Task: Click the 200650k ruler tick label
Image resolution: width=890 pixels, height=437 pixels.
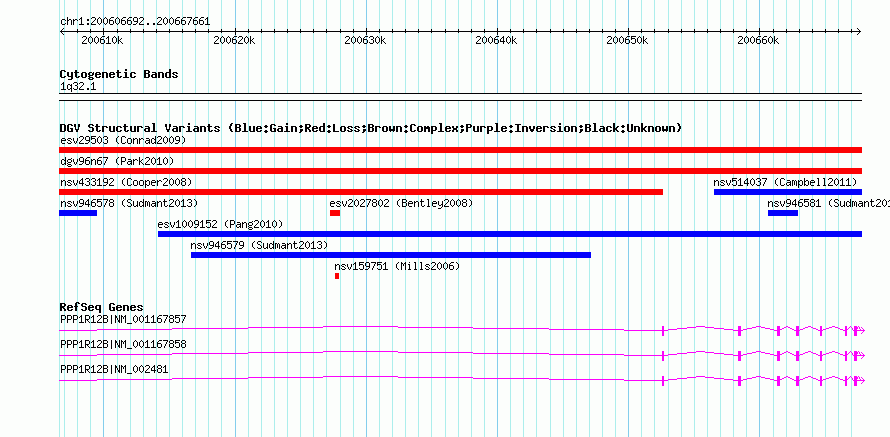Action: (627, 40)
